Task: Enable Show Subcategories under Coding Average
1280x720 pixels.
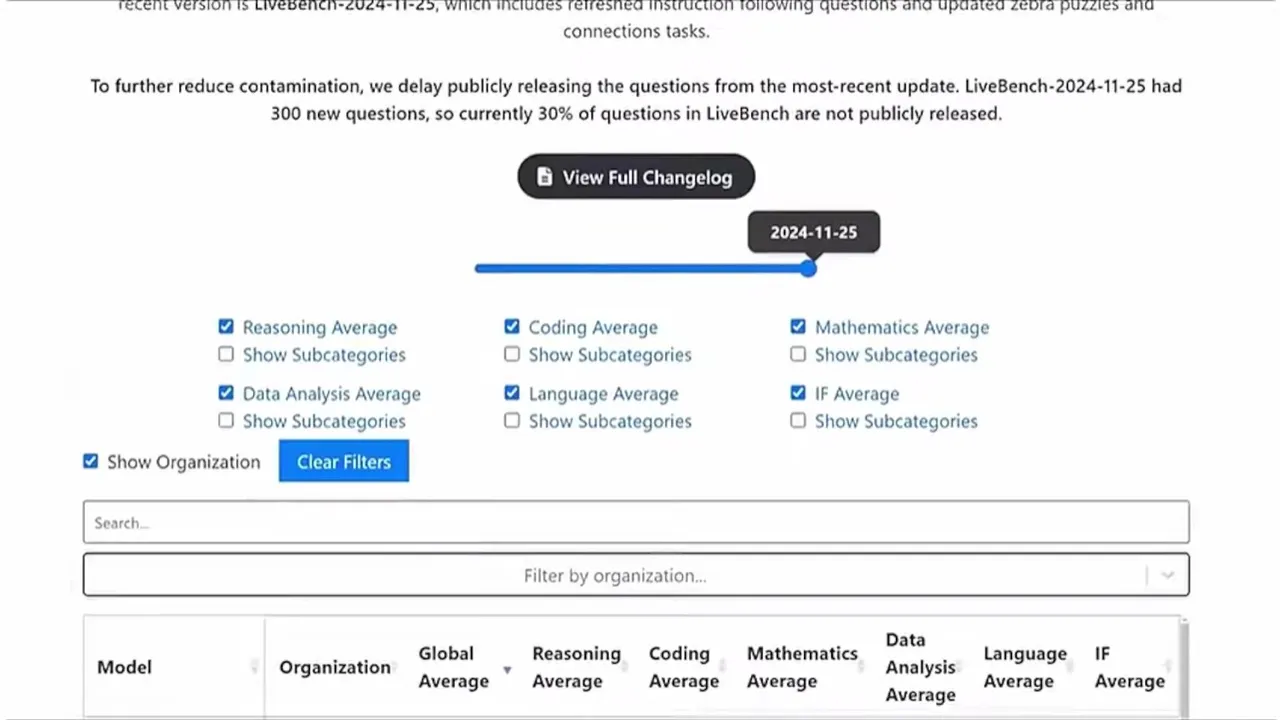Action: click(x=512, y=354)
